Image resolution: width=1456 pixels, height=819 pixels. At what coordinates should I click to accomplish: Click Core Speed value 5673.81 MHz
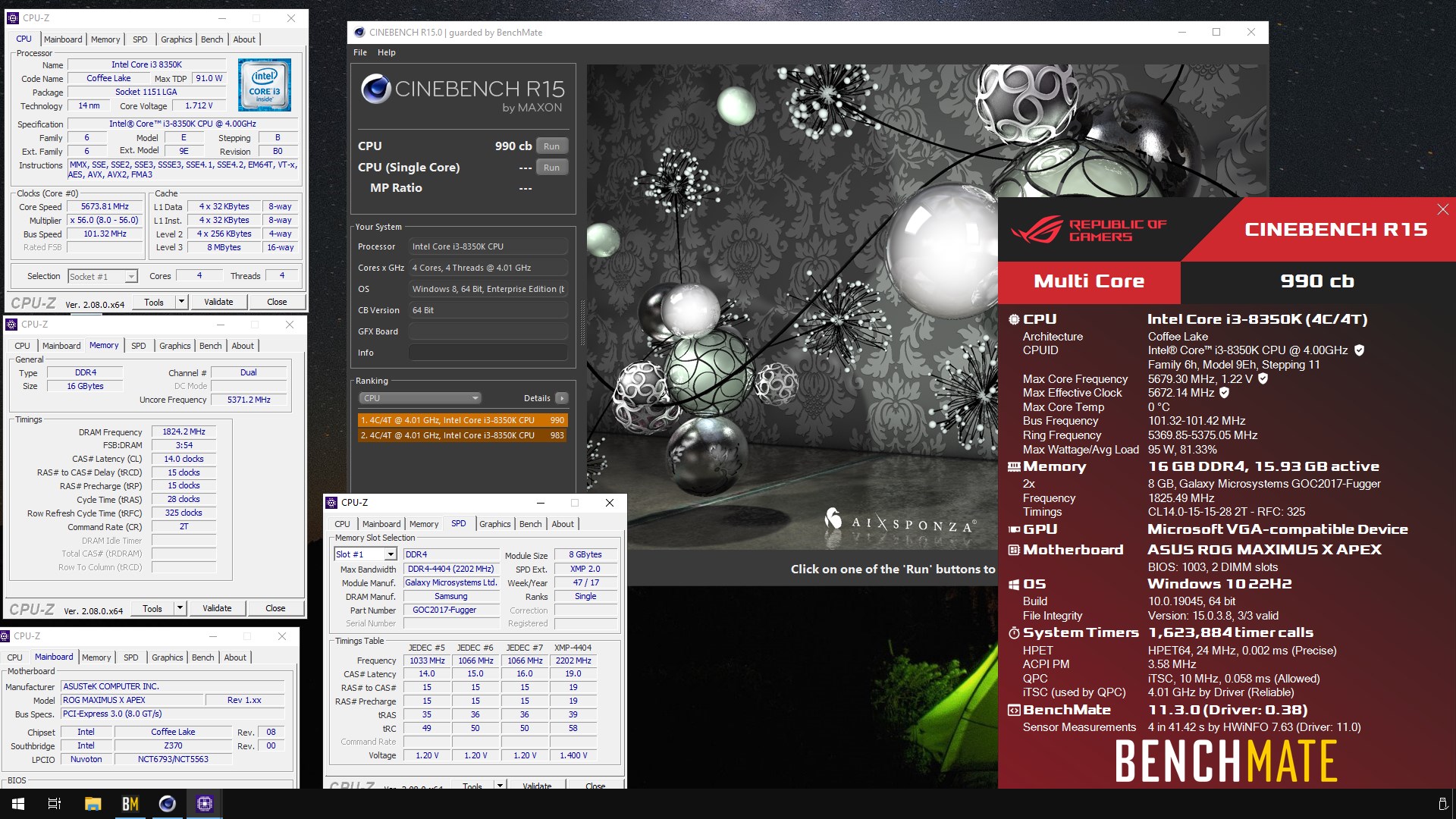click(x=105, y=206)
